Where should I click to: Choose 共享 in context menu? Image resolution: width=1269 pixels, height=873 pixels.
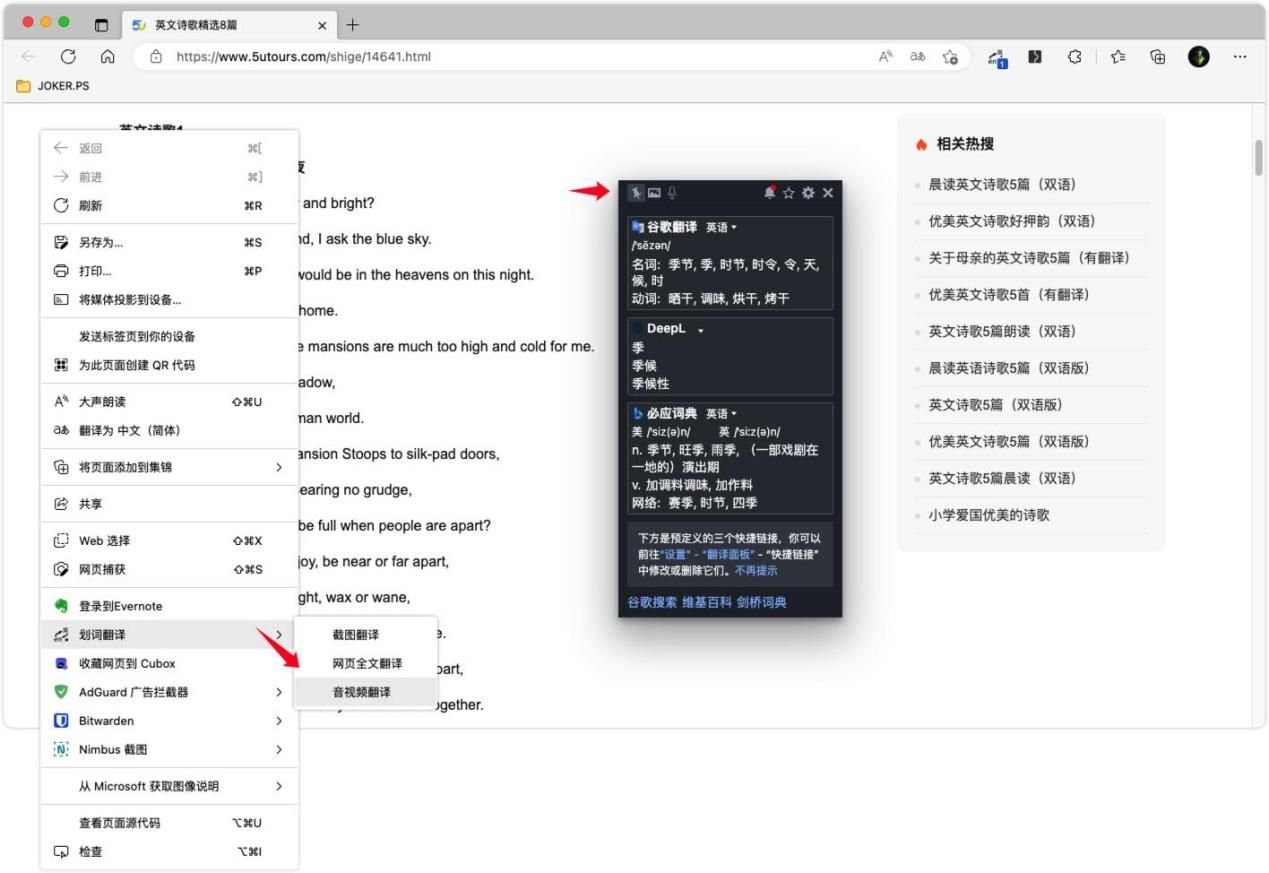169,504
